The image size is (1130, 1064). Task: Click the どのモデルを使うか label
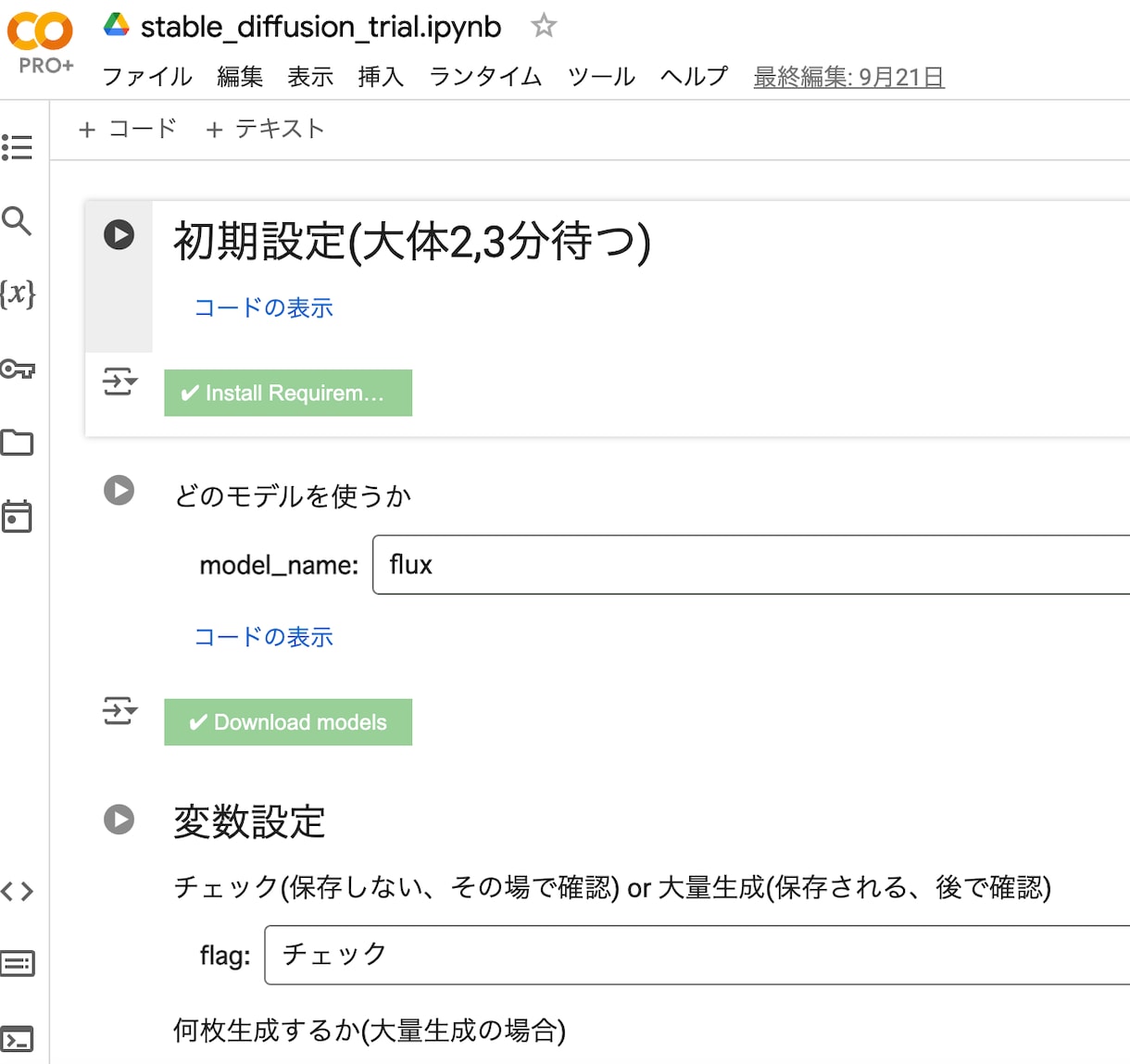pyautogui.click(x=293, y=496)
